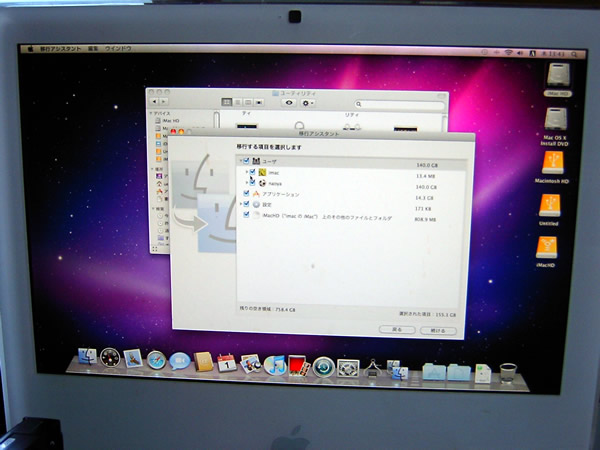
Task: Open iCal calendar in the Dock
Action: pyautogui.click(x=227, y=363)
